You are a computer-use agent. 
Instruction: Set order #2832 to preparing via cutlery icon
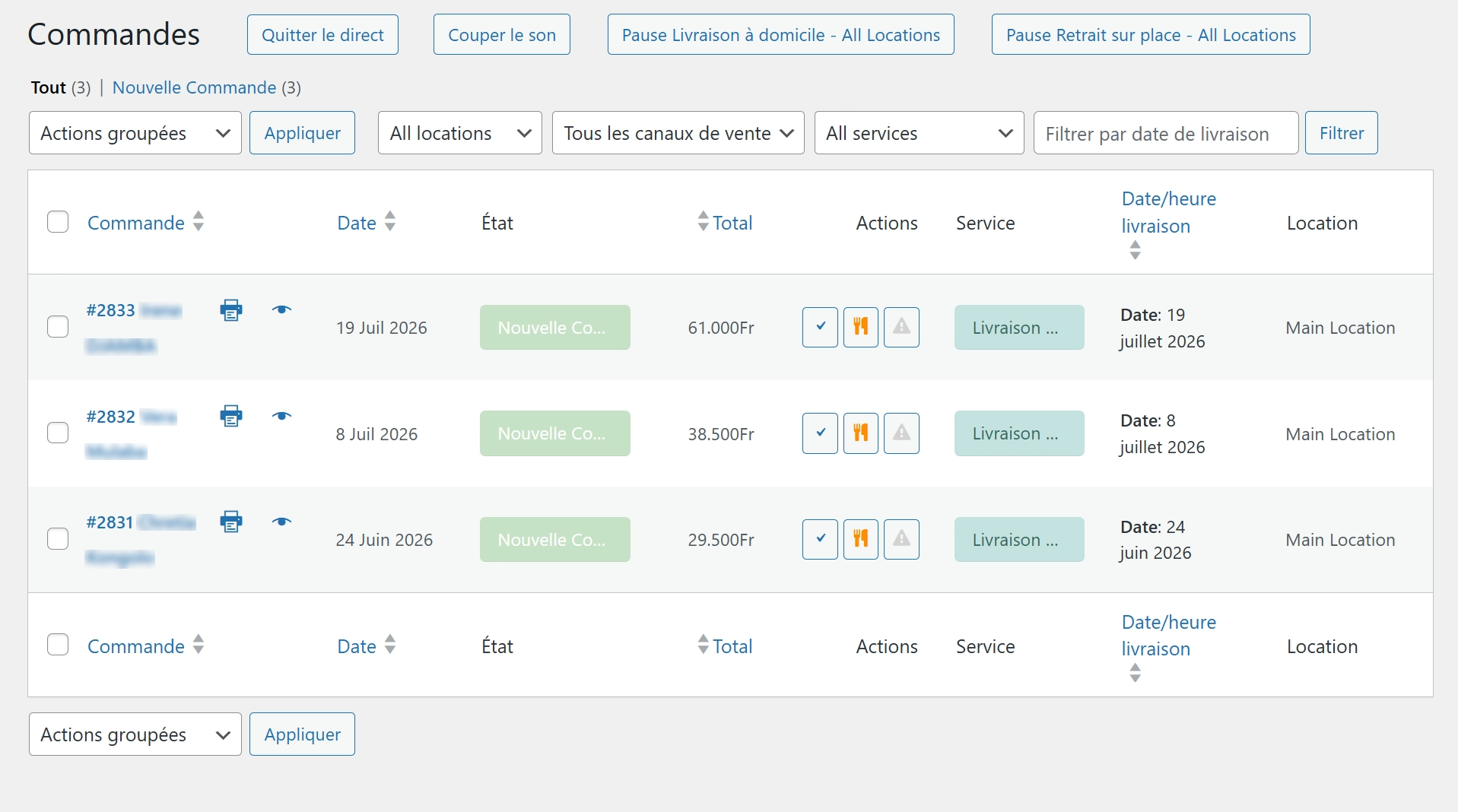click(861, 433)
